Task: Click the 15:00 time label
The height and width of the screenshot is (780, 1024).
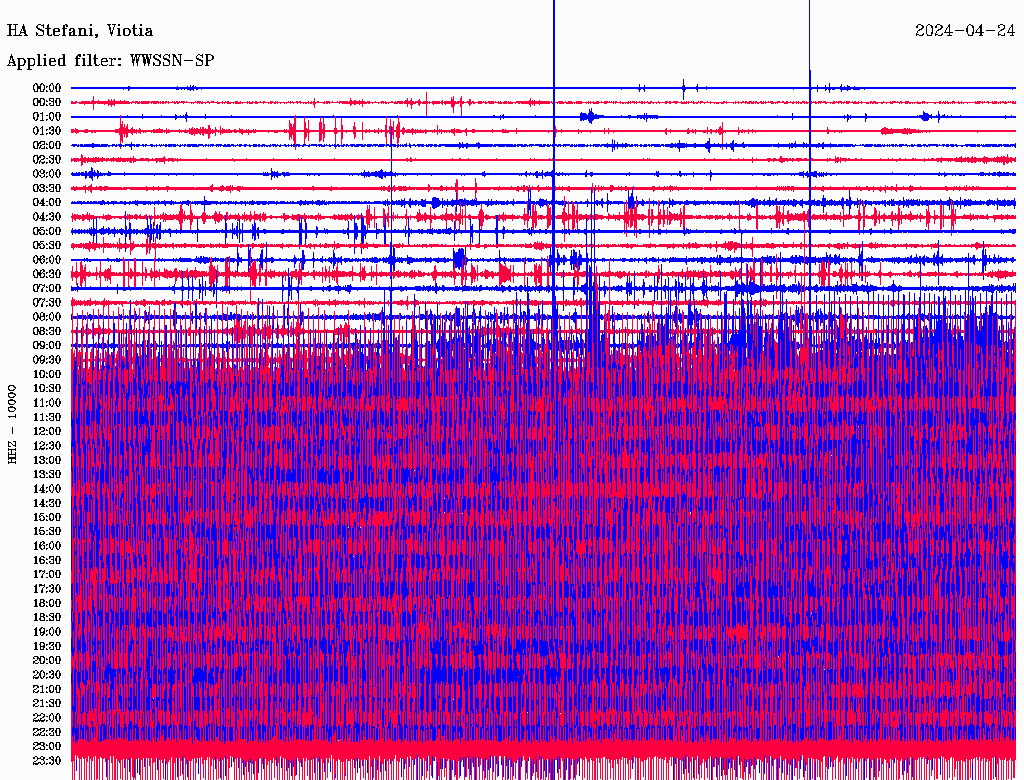Action: click(x=47, y=517)
